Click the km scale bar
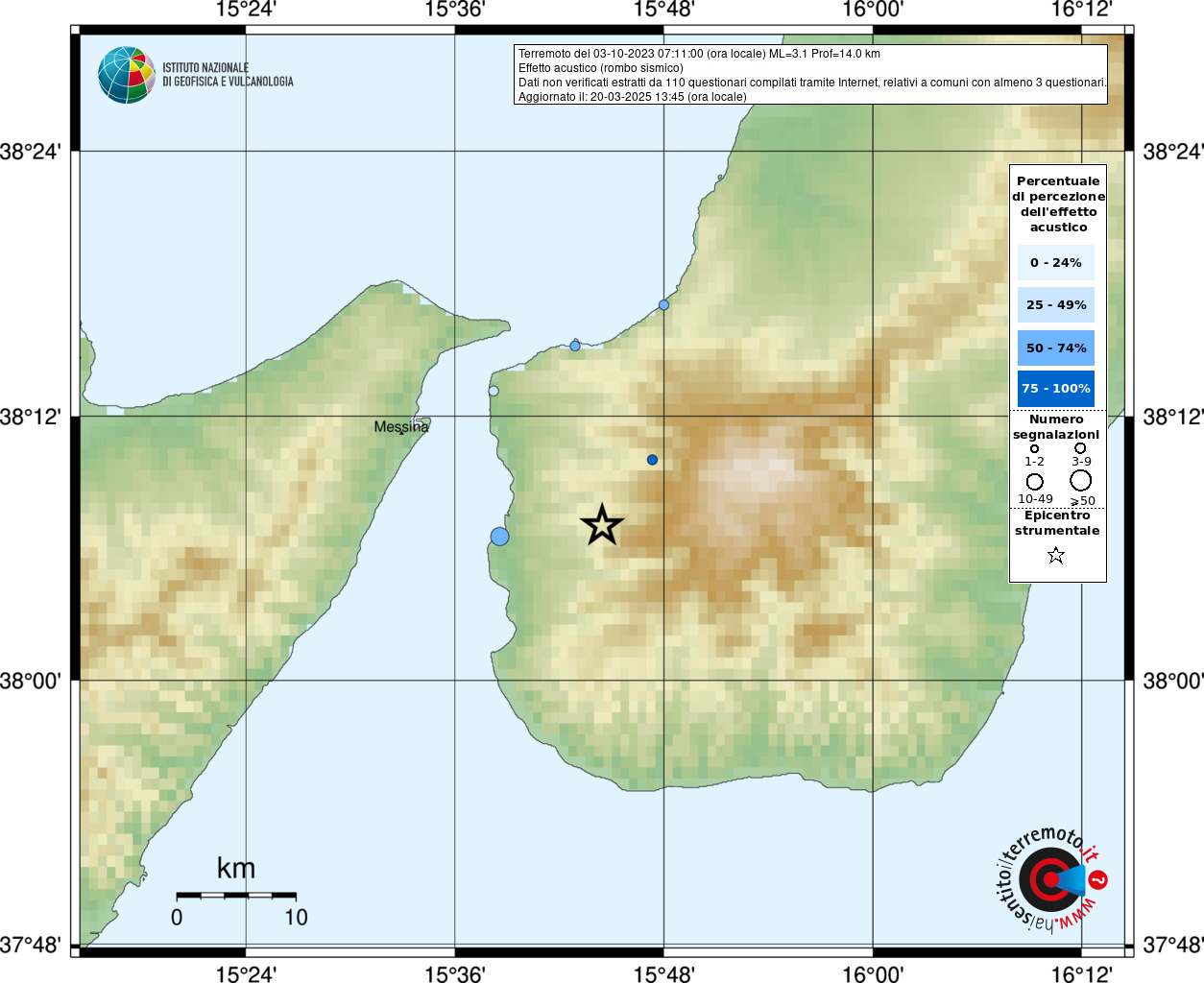Image resolution: width=1204 pixels, height=983 pixels. click(x=236, y=896)
